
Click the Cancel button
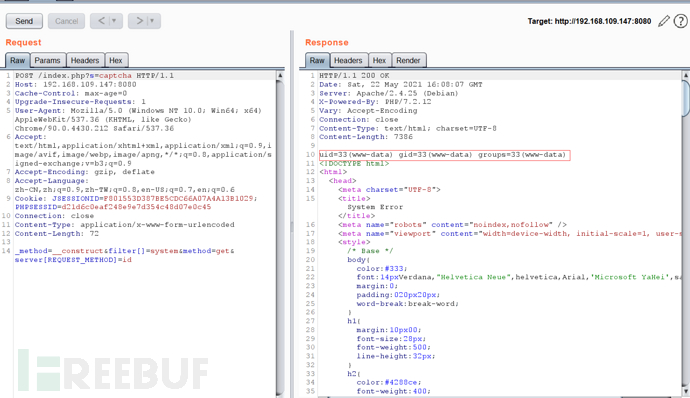66,21
